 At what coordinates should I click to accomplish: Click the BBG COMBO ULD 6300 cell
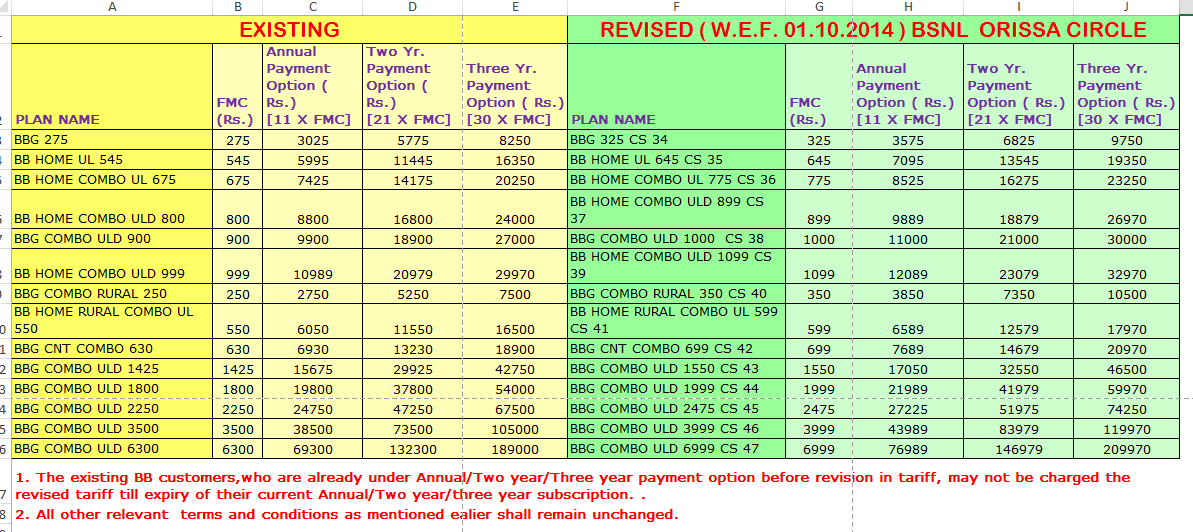point(112,449)
